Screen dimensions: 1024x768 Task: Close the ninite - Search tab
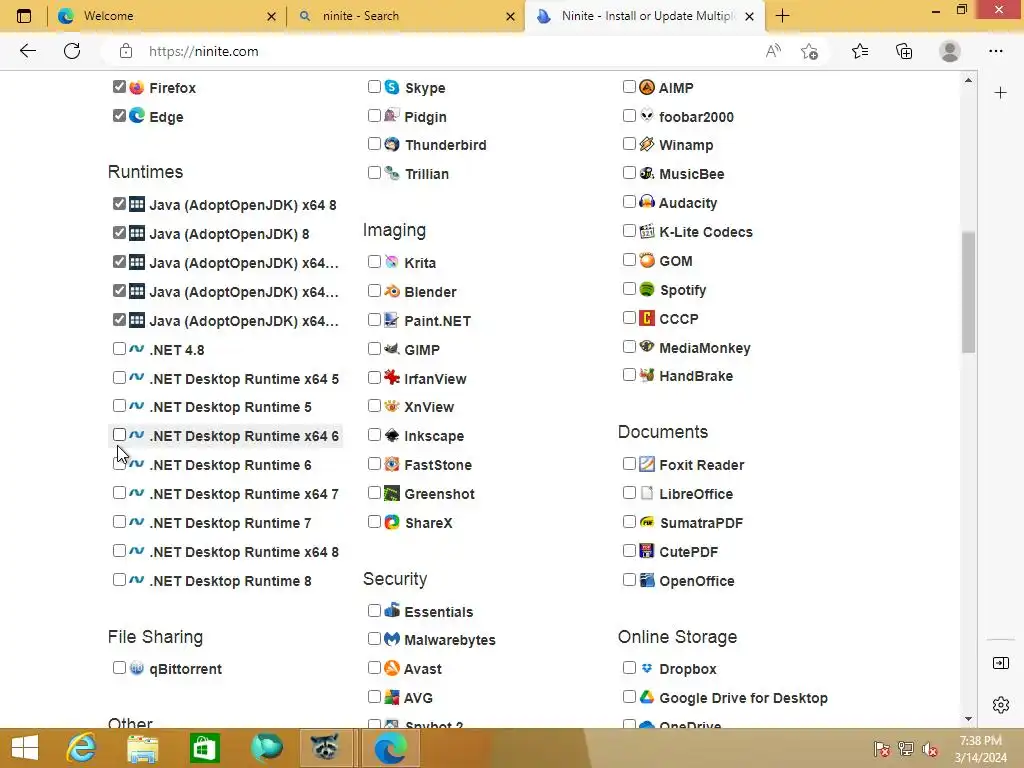point(510,16)
